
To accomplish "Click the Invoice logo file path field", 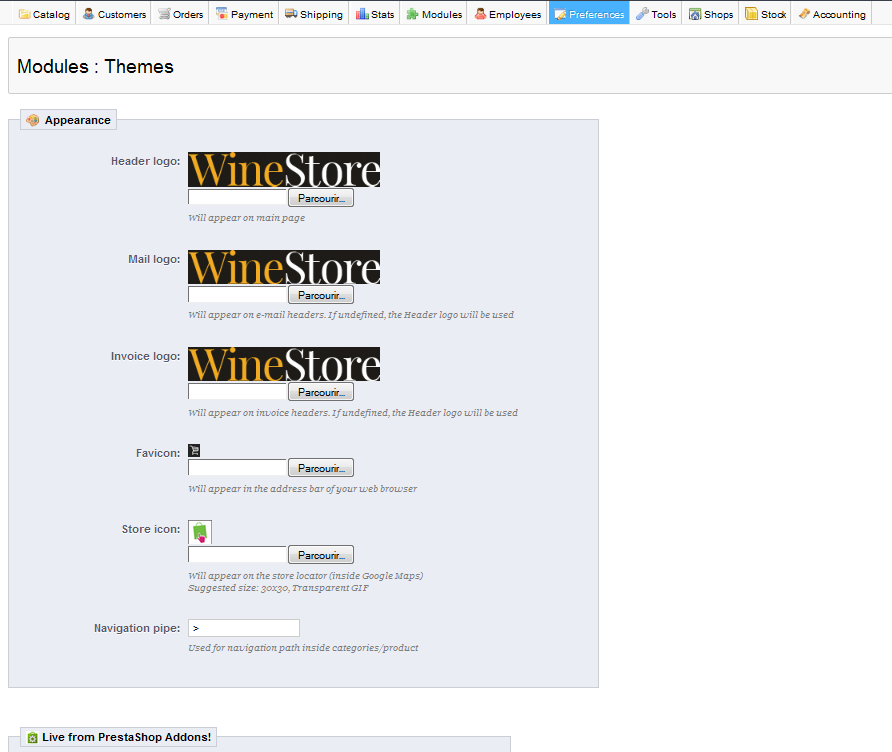I will (237, 392).
